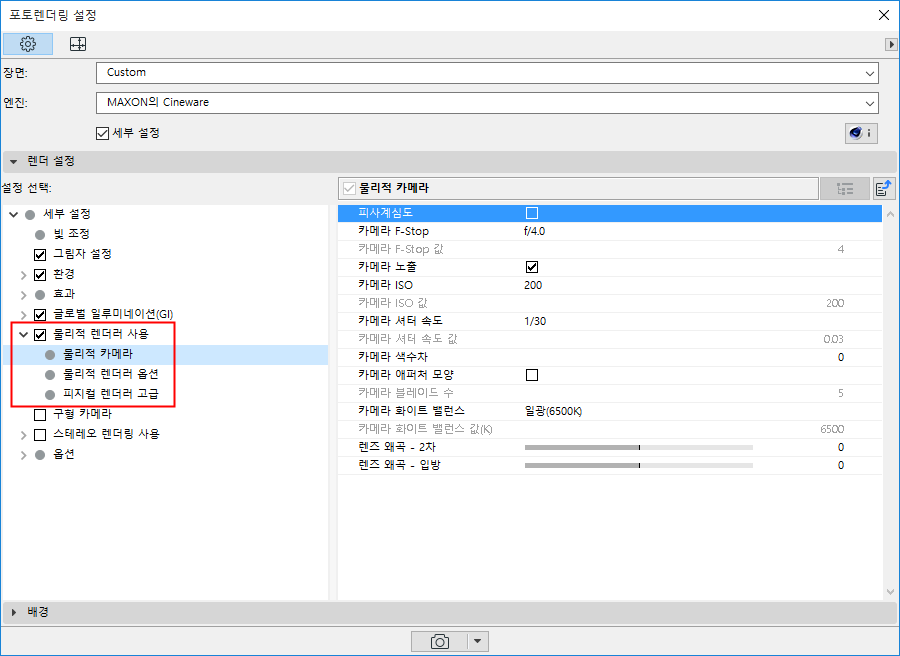Screen dimensions: 900x656
Task: Select the 카메라 F-Stop 값 row
Action: [610, 249]
